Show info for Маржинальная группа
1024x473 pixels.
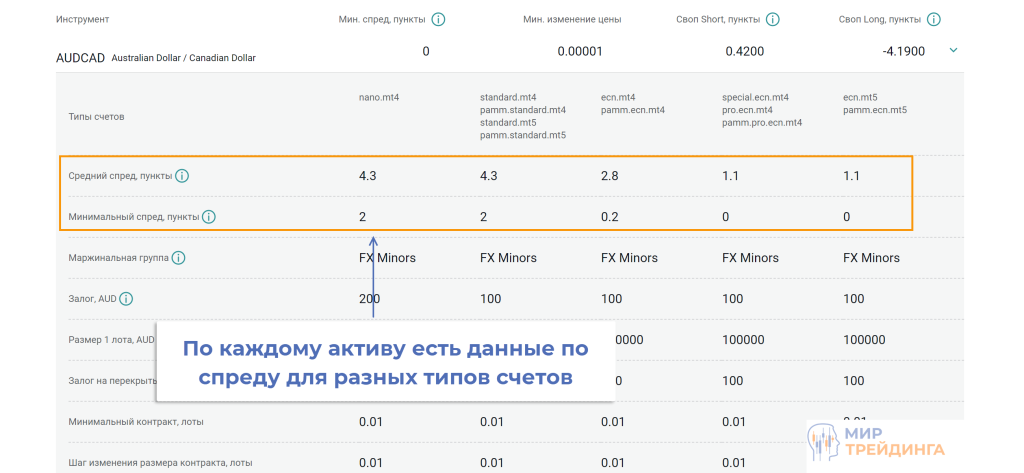[x=178, y=258]
